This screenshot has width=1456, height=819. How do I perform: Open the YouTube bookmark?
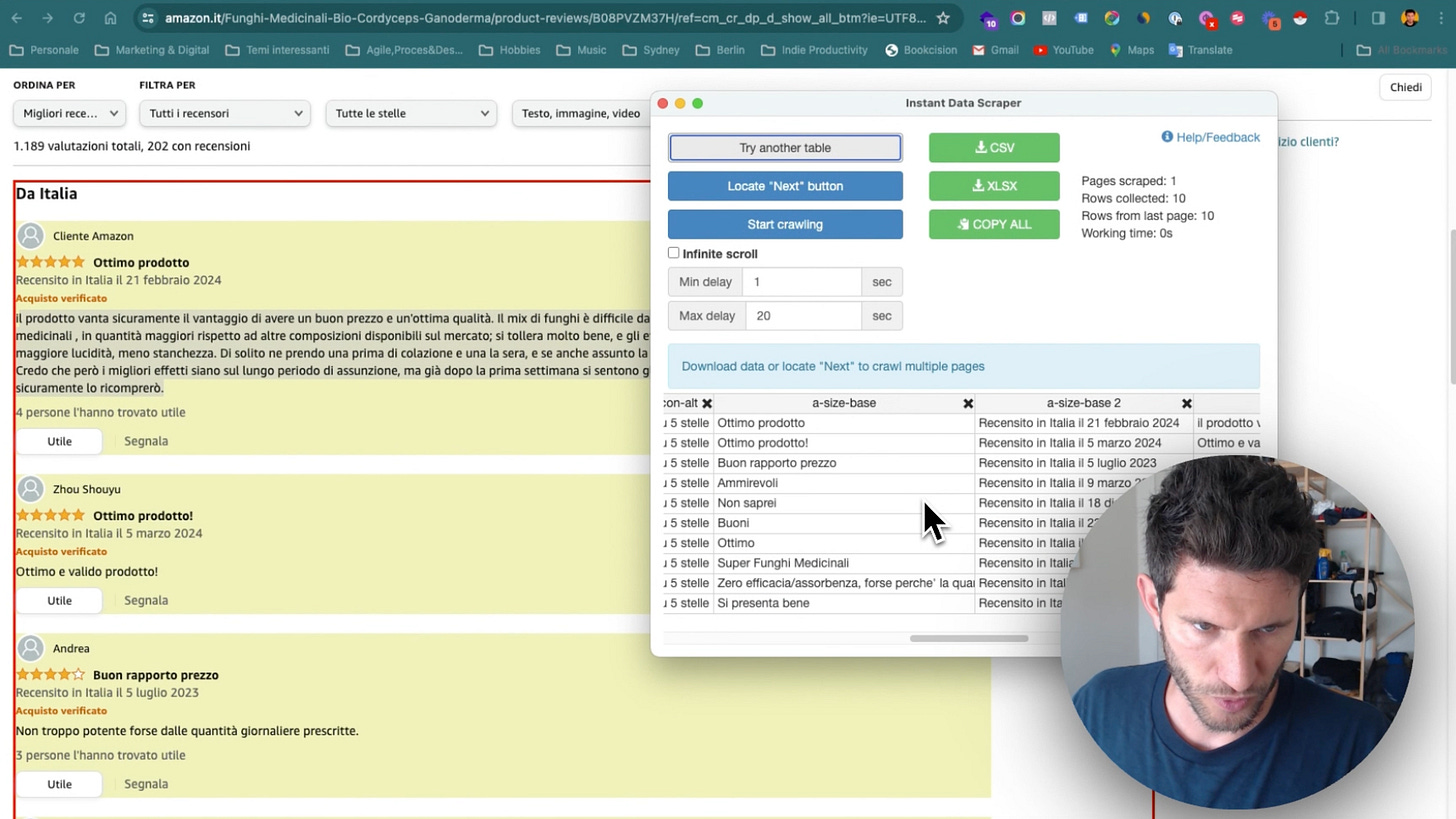(x=1064, y=50)
